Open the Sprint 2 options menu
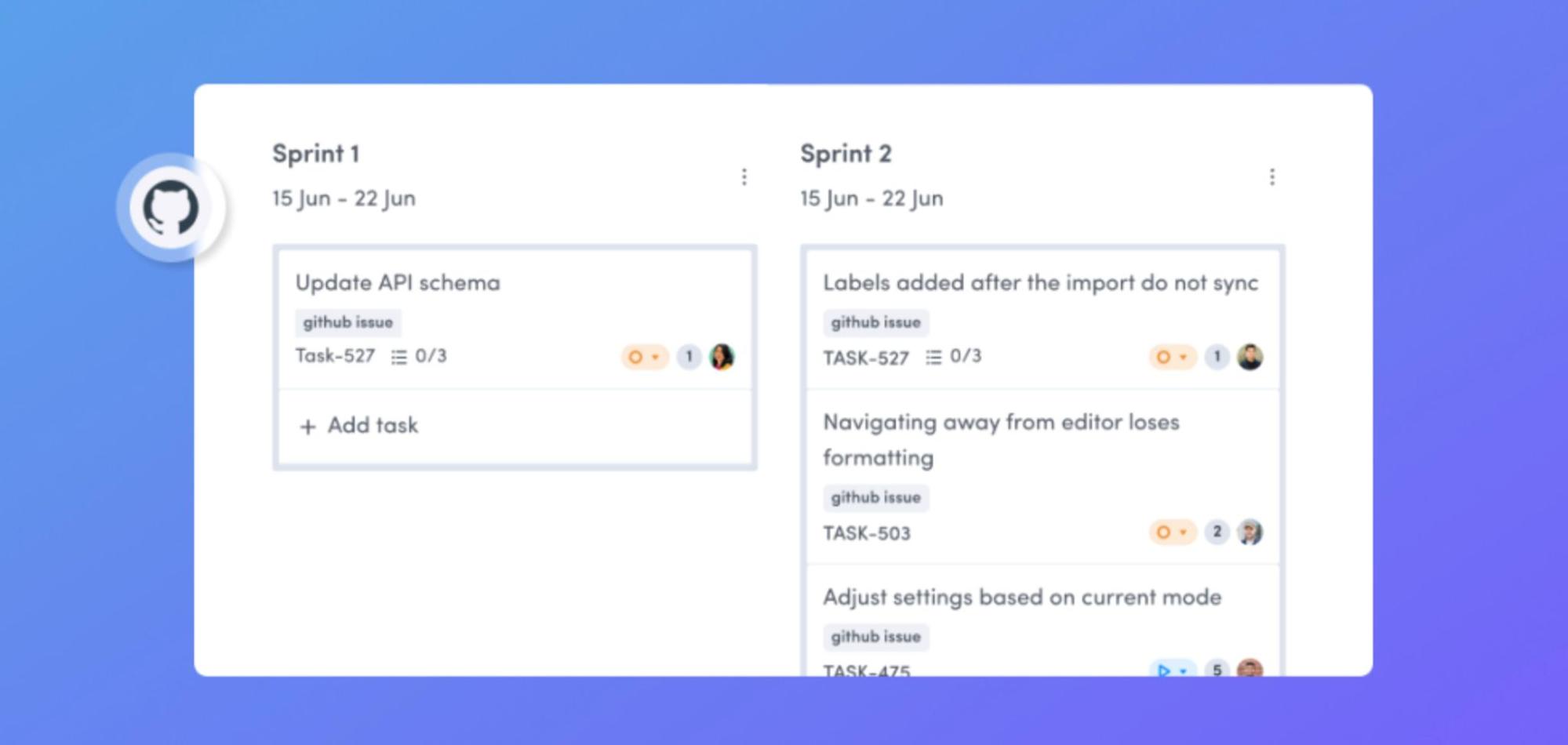1568x745 pixels. pos(1272,176)
